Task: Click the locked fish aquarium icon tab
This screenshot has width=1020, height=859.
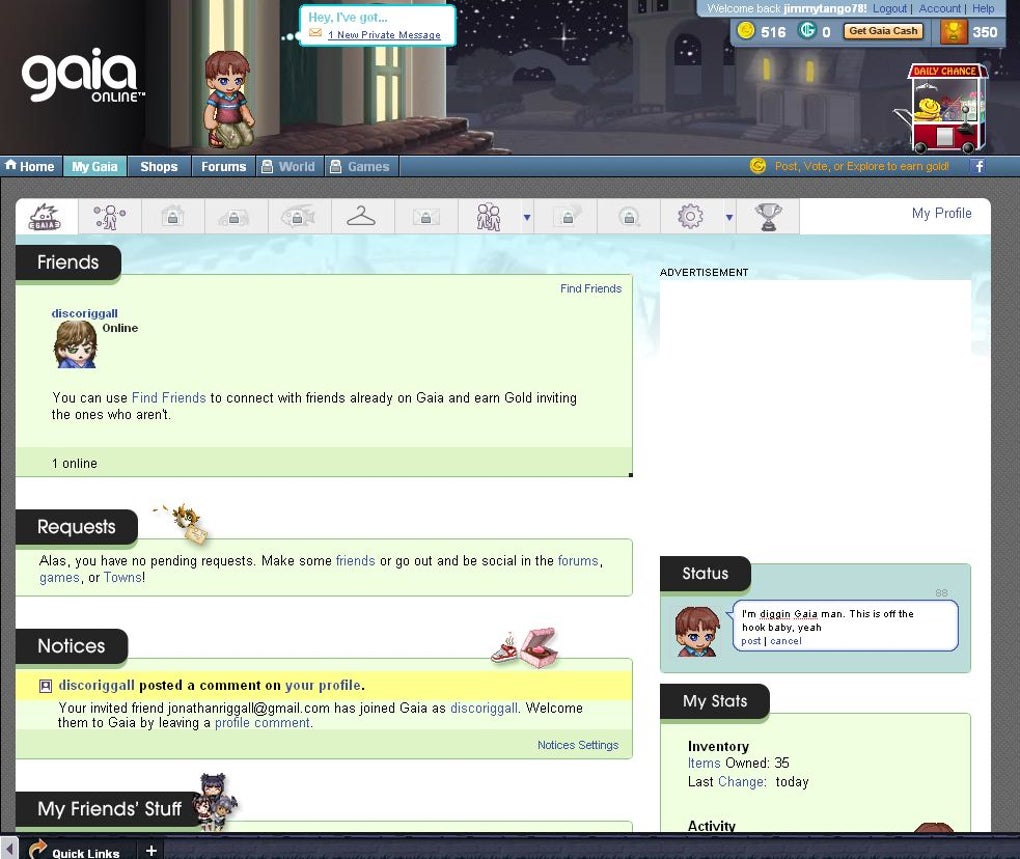Action: pos(298,217)
